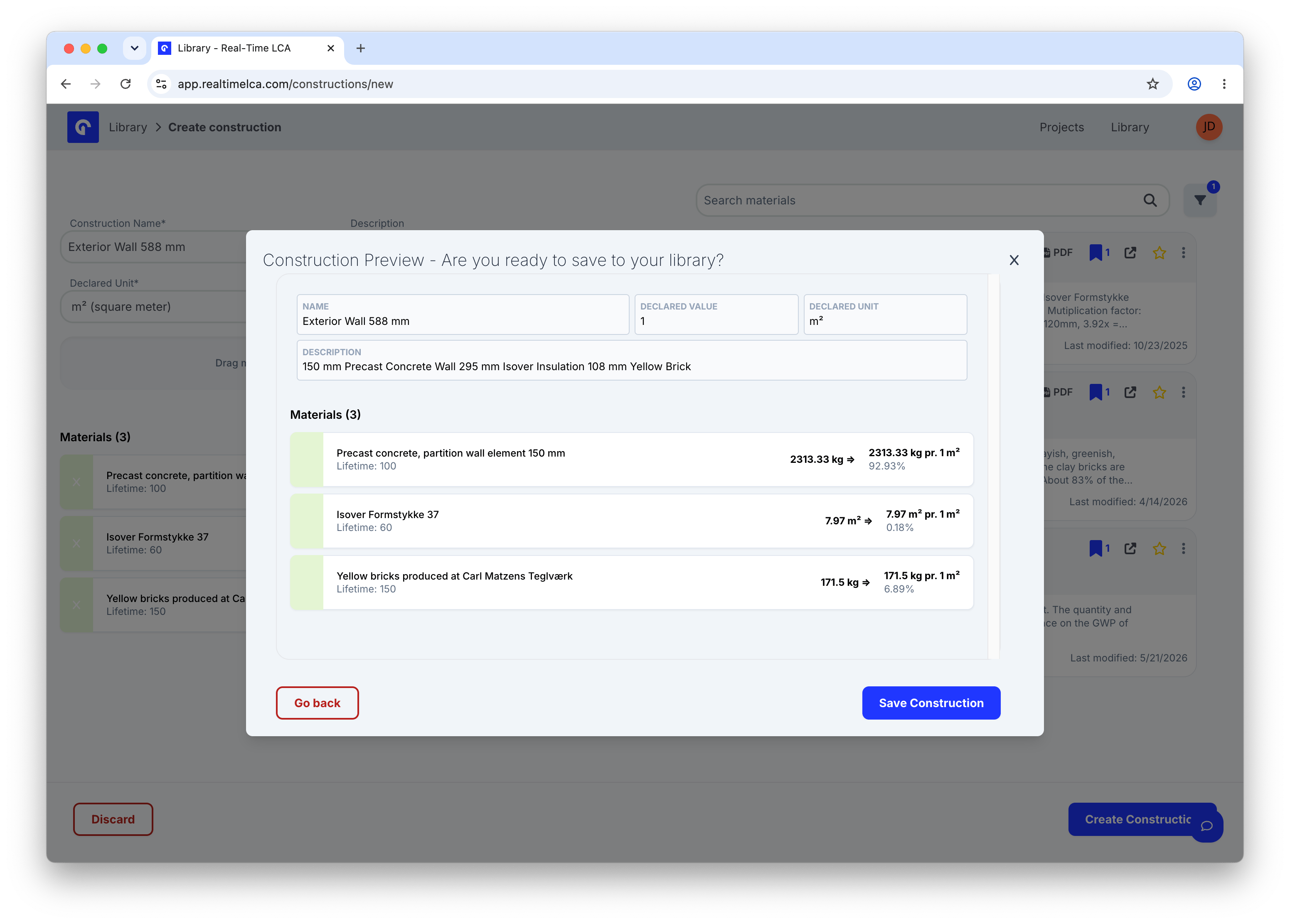Select Isover Formstykke 37 row in preview
The height and width of the screenshot is (924, 1290).
coord(631,521)
